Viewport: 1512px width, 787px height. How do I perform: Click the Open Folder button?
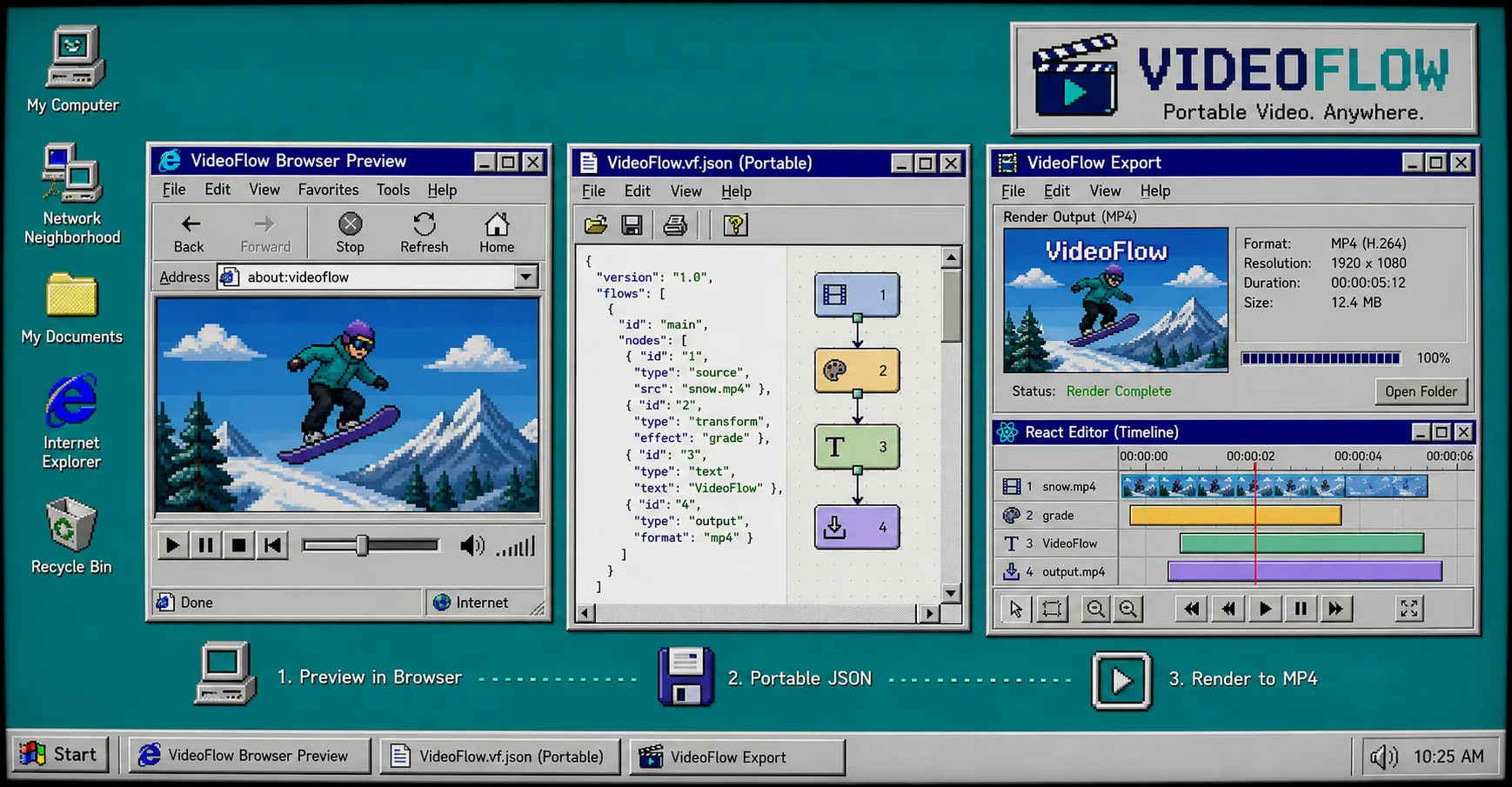point(1422,391)
